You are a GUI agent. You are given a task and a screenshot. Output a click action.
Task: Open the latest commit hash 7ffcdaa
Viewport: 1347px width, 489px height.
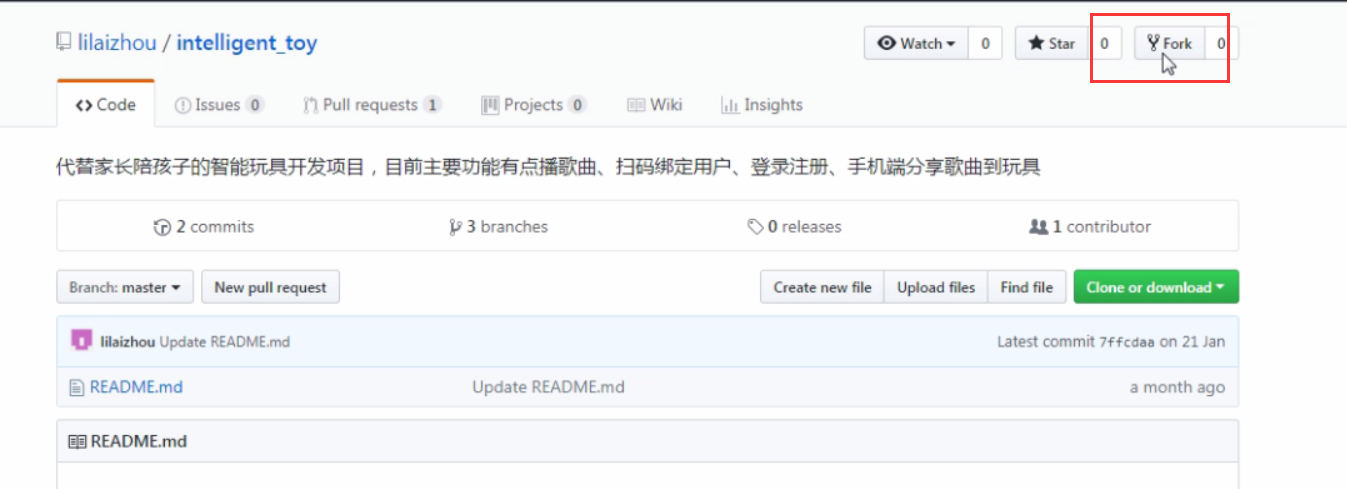[x=1127, y=342]
